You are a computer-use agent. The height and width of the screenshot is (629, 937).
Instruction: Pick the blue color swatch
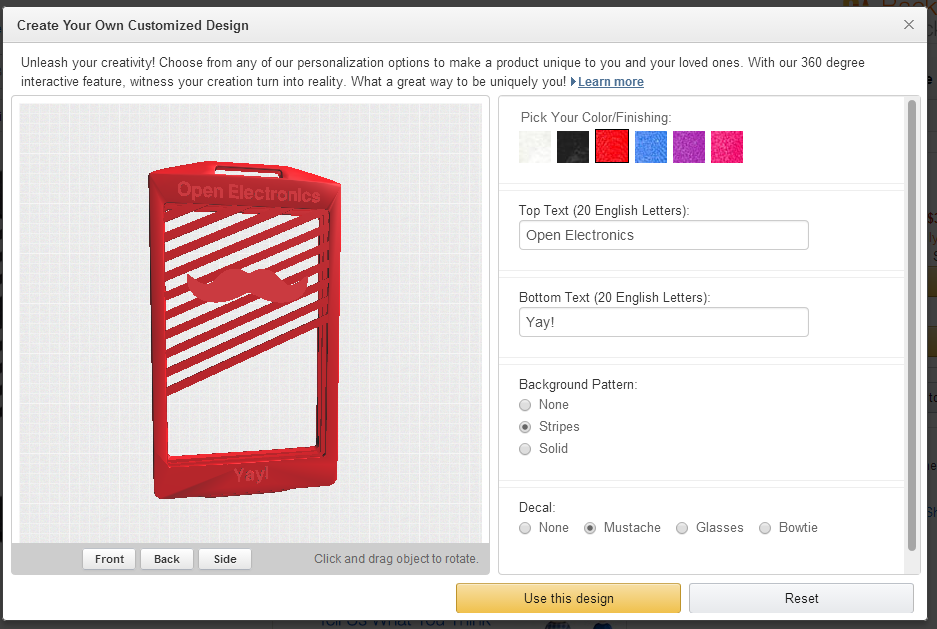click(x=651, y=147)
